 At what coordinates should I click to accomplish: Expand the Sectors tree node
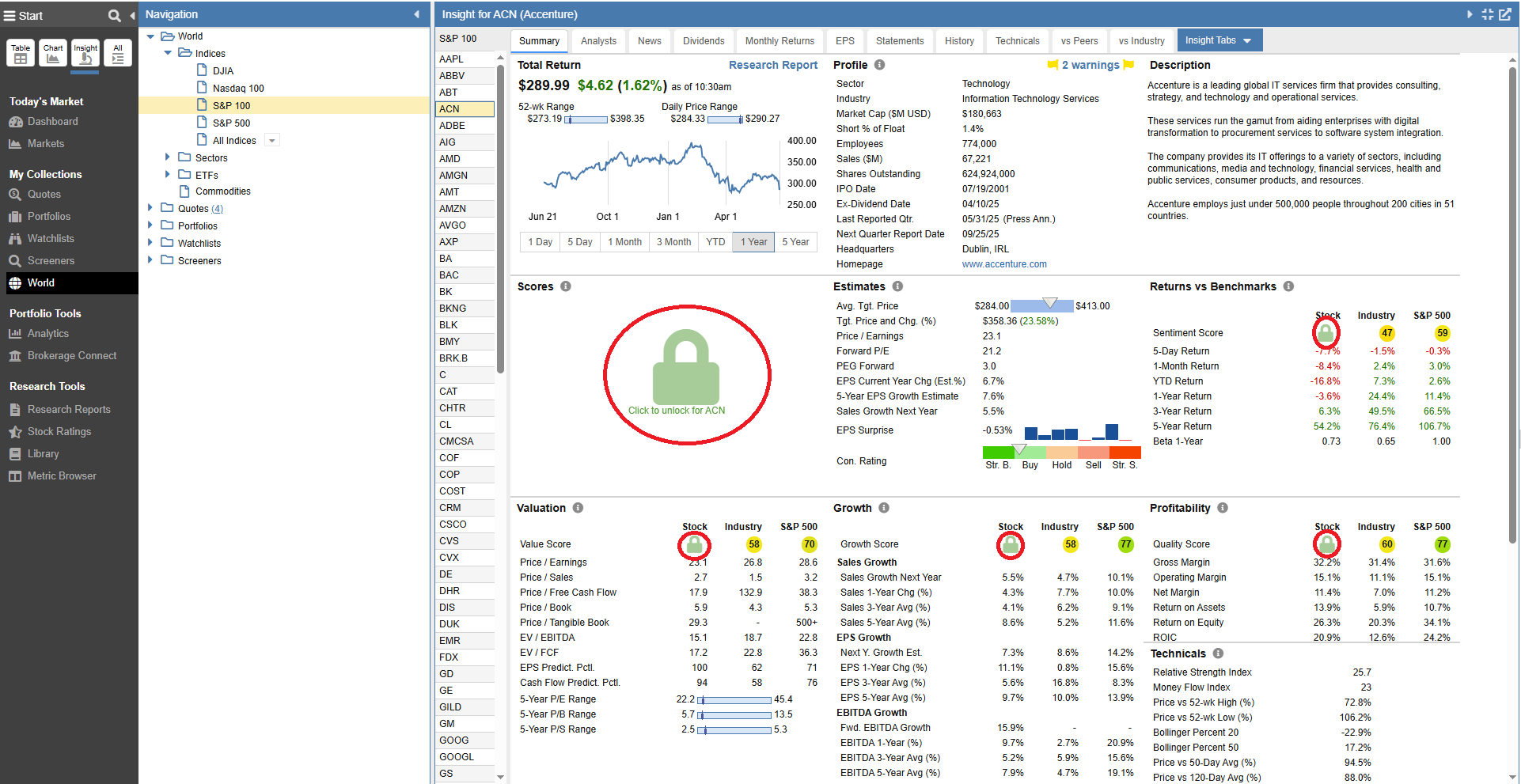pyautogui.click(x=167, y=157)
